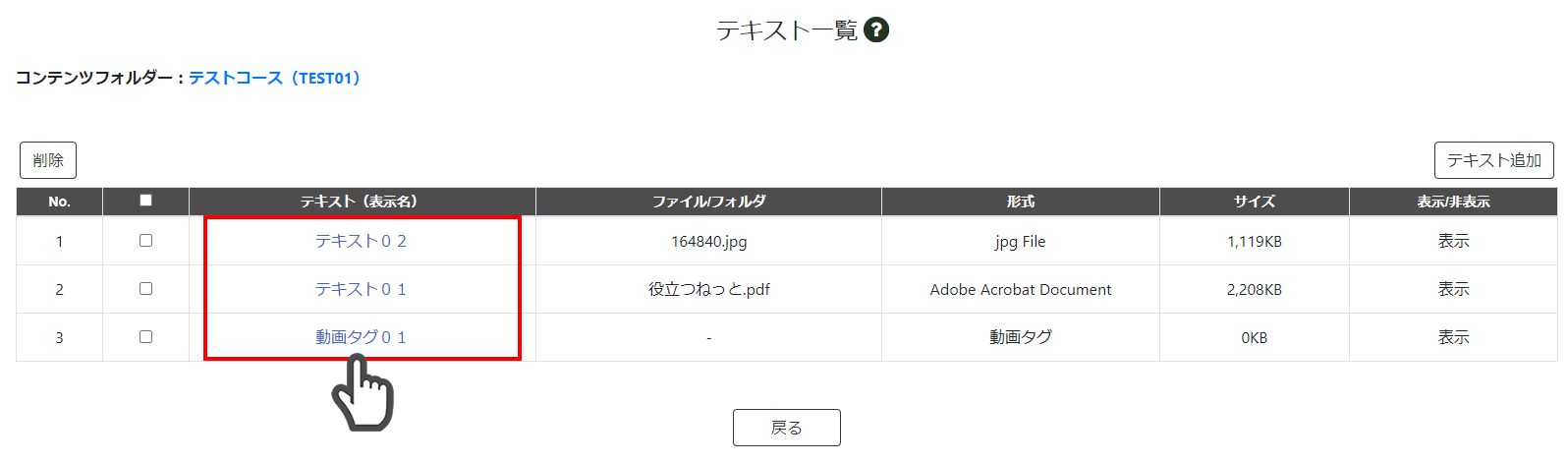Click the help question mark icon
This screenshot has height=463, width=1568.
pyautogui.click(x=876, y=29)
